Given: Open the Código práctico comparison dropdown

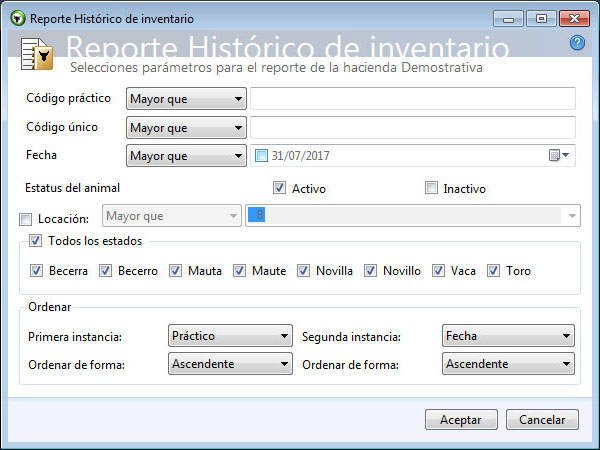Looking at the screenshot, I should click(x=186, y=99).
